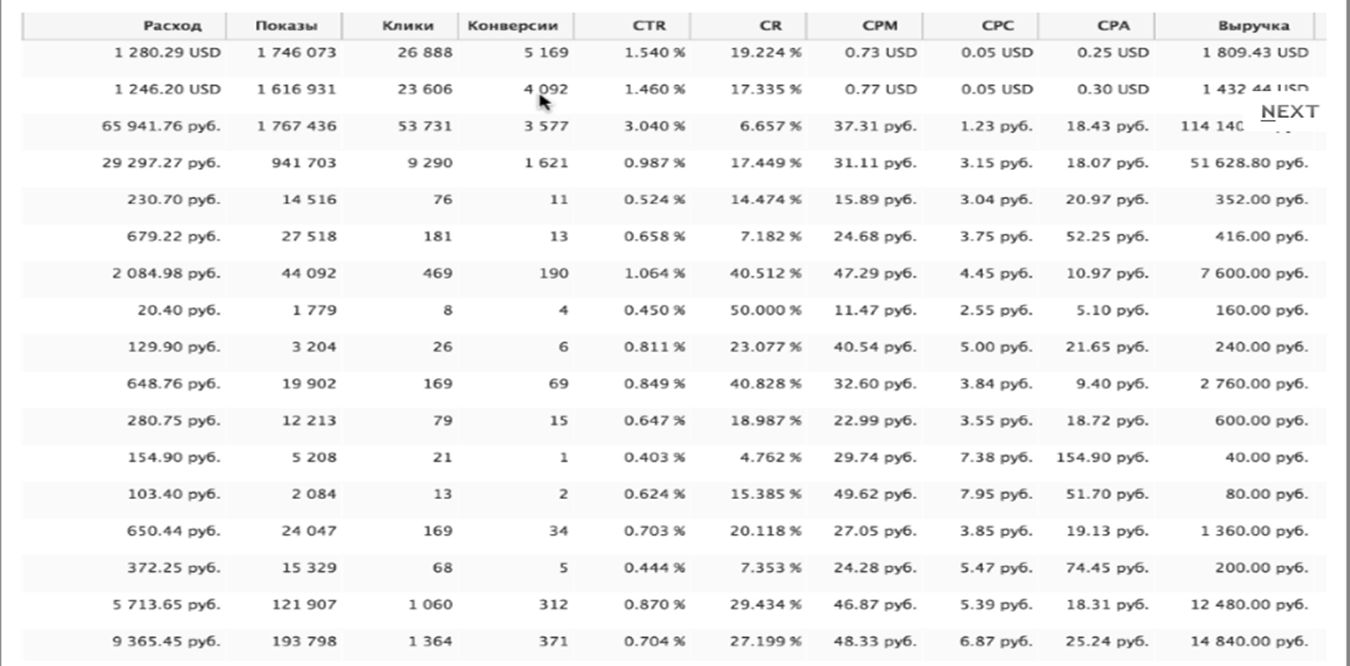Select the CPA column header
Viewport: 1350px width, 666px height.
tap(1112, 26)
